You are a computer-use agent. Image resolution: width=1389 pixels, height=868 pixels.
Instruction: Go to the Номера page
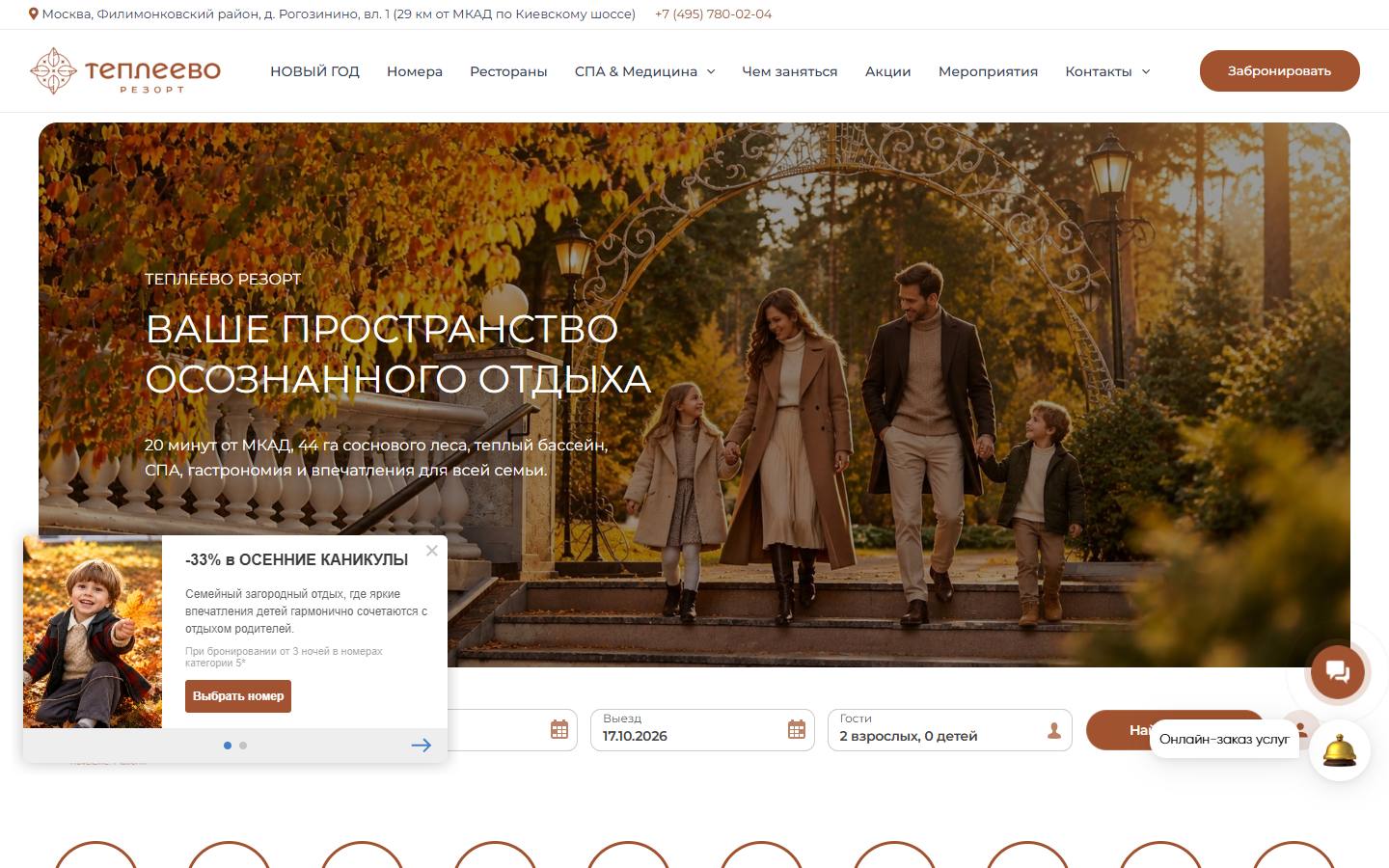(415, 71)
